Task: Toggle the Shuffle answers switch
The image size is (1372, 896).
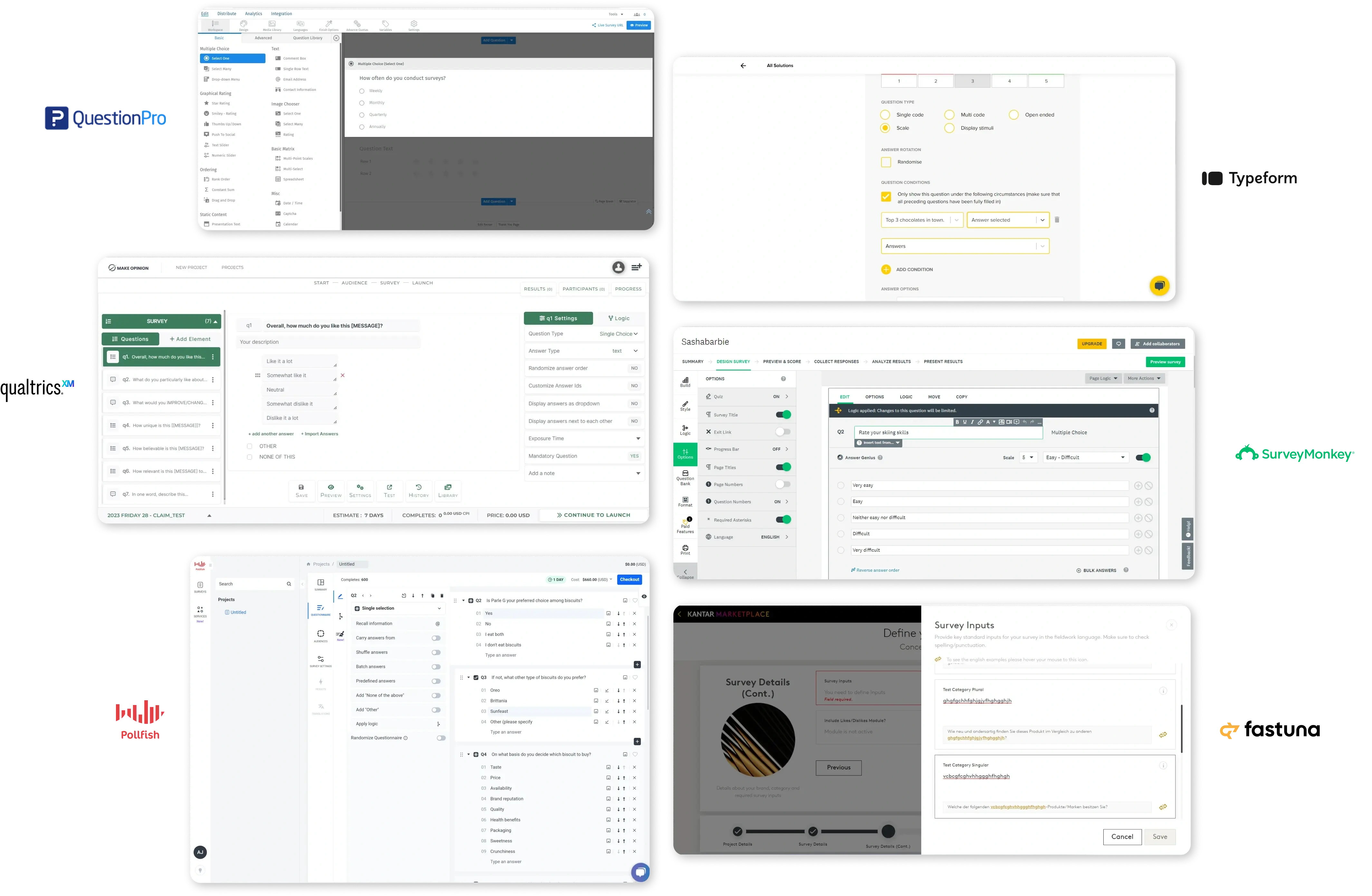Action: 437,652
